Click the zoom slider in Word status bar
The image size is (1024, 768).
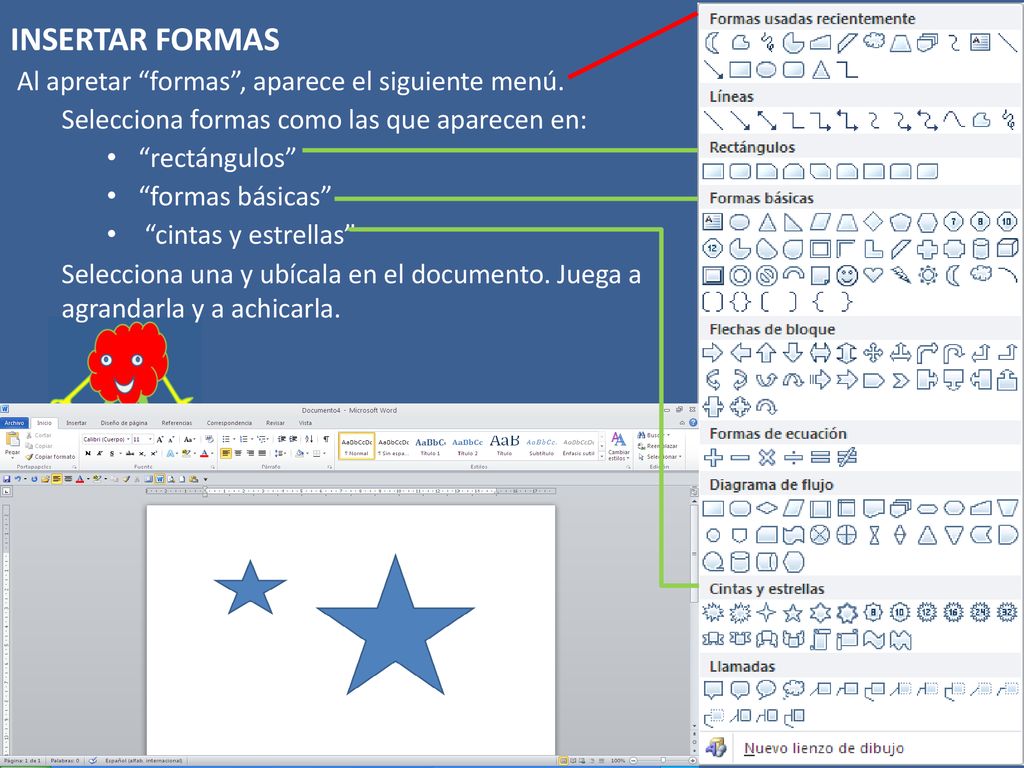662,761
